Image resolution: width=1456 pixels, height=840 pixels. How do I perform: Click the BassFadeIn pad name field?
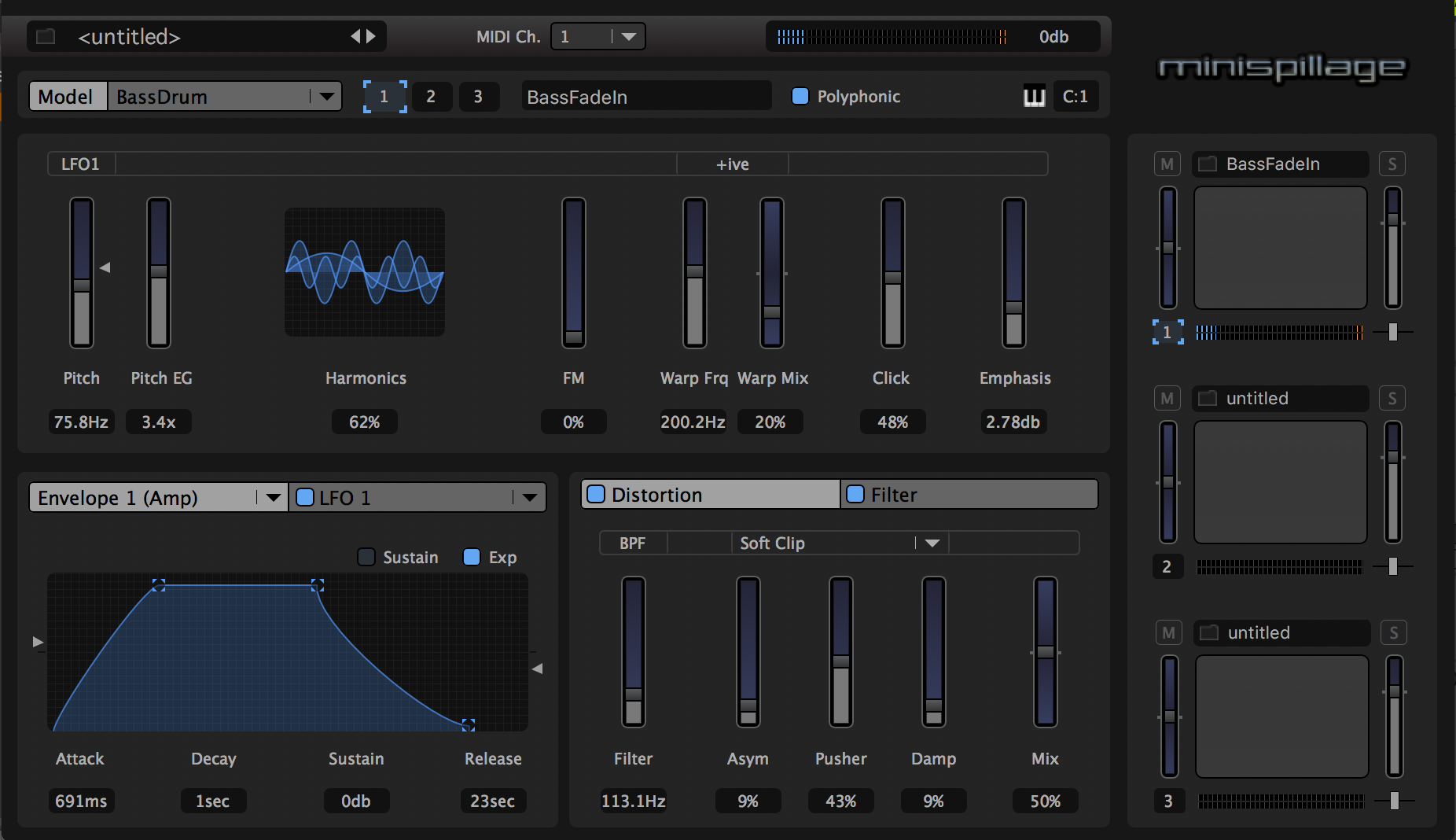point(645,97)
